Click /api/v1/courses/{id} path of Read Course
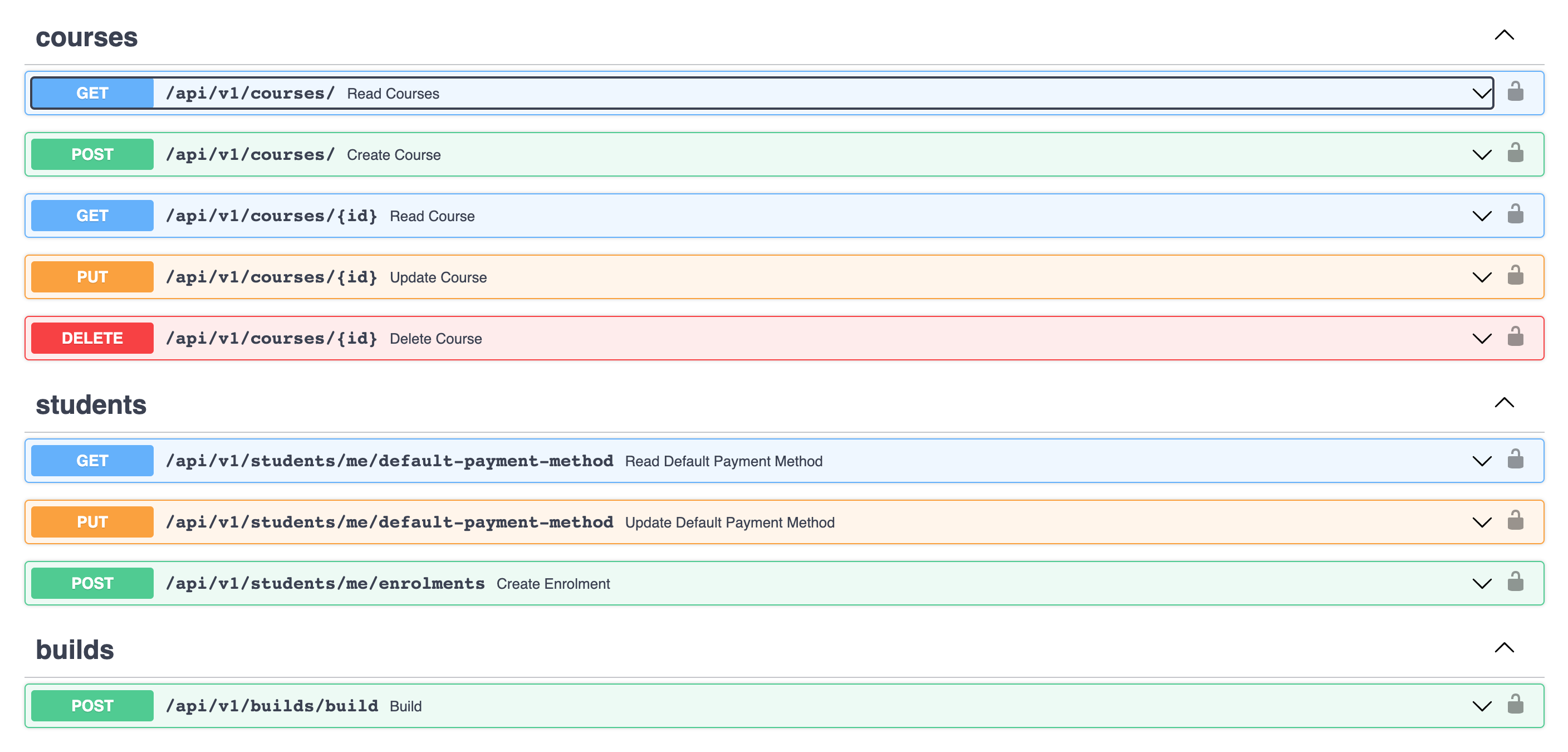1568x752 pixels. (272, 216)
